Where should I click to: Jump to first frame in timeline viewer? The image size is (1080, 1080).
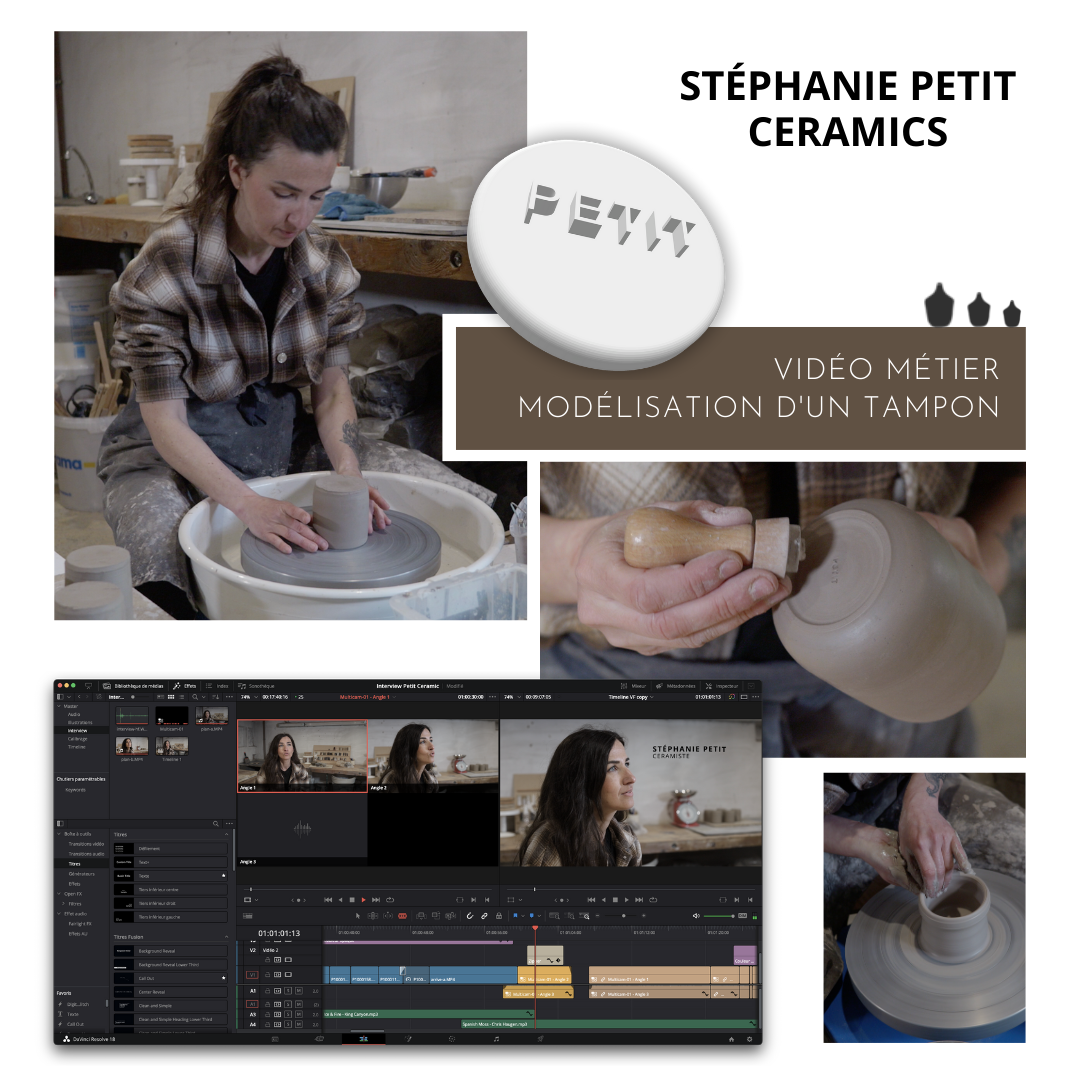coord(591,900)
